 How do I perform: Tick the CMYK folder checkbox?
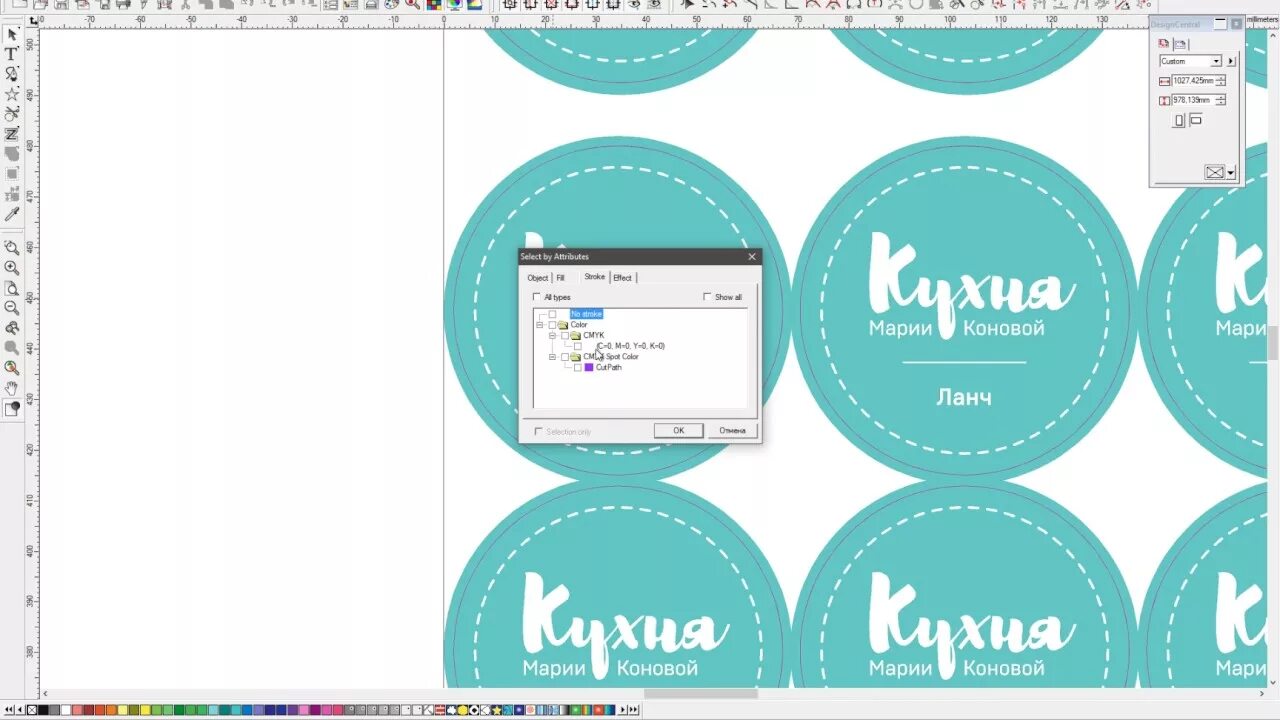coord(565,335)
